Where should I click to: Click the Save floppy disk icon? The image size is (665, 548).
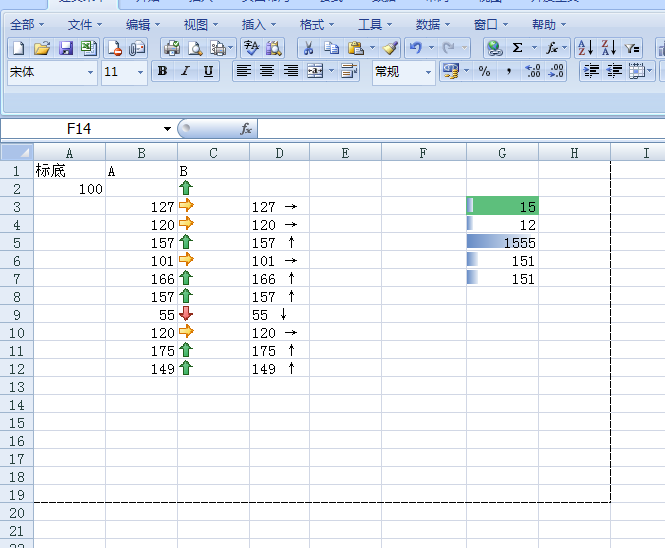65,48
